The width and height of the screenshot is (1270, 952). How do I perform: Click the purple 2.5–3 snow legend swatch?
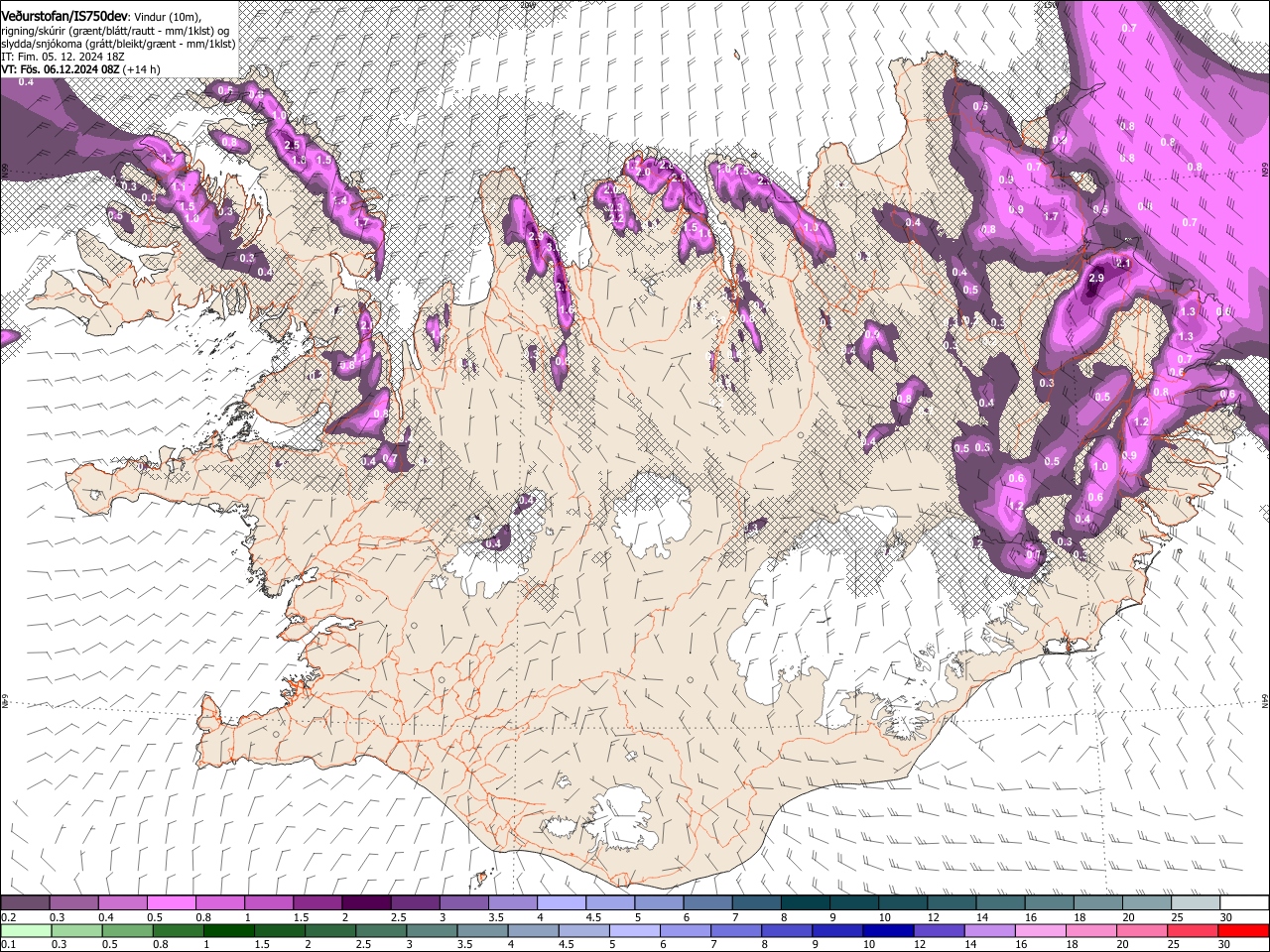tap(415, 902)
